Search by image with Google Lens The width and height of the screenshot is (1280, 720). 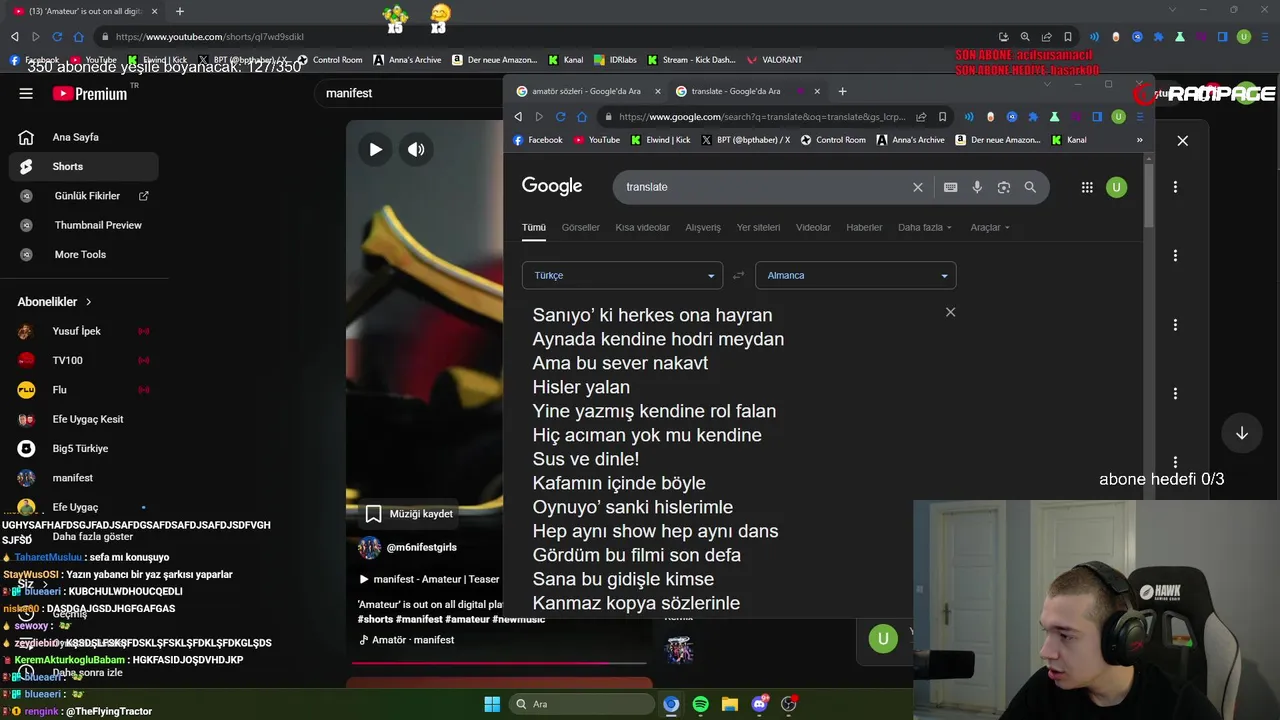tap(1003, 187)
